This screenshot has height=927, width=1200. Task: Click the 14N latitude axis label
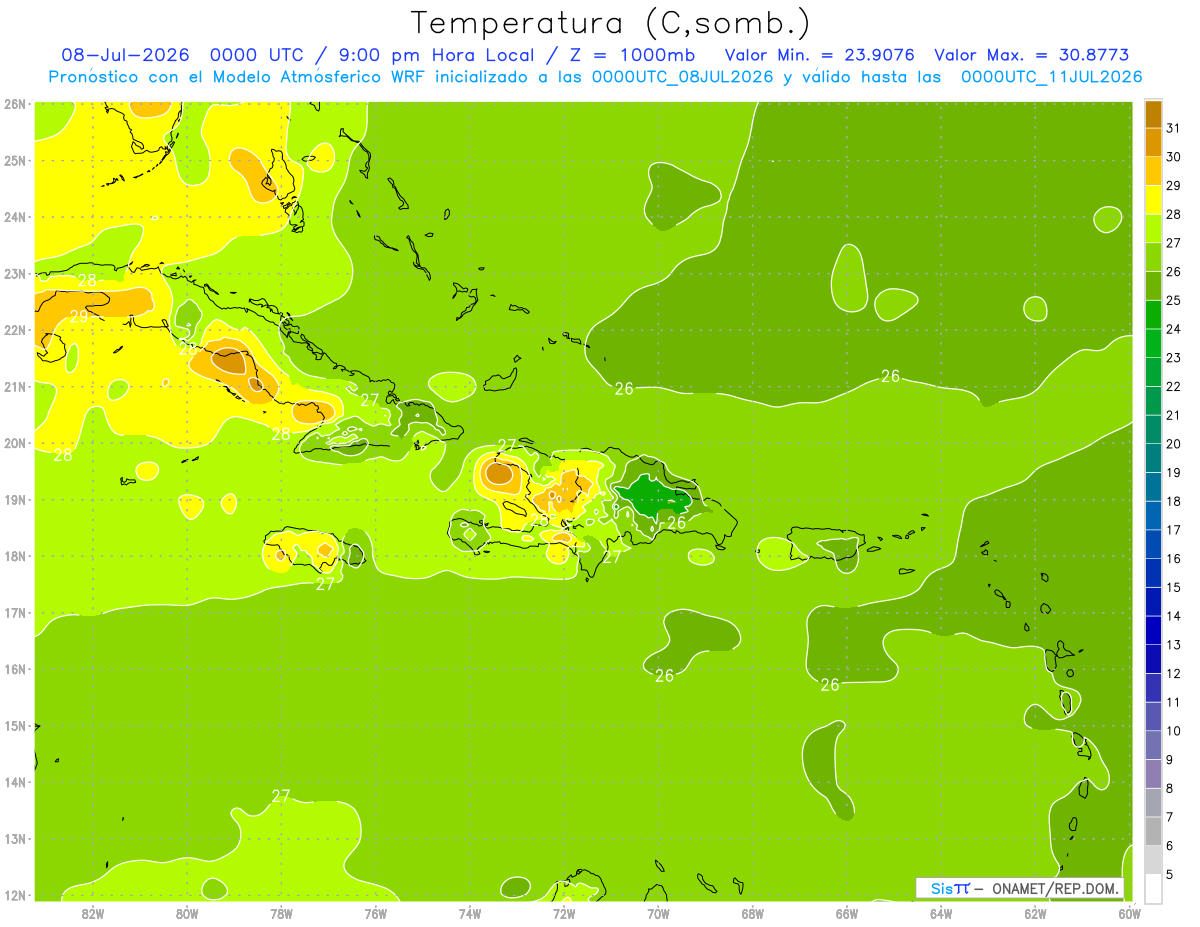15,782
